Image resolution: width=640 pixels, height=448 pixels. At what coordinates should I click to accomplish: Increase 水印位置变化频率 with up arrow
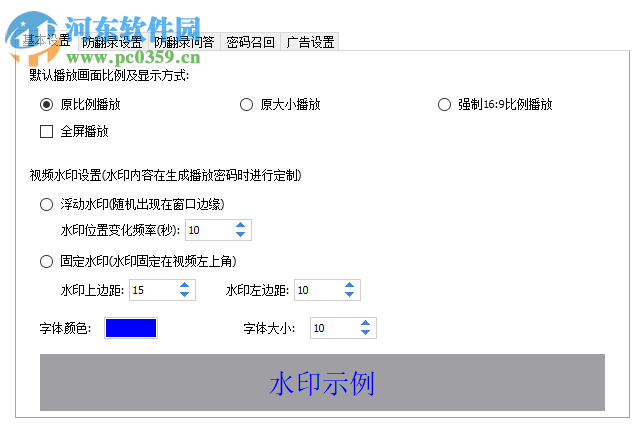(240, 225)
